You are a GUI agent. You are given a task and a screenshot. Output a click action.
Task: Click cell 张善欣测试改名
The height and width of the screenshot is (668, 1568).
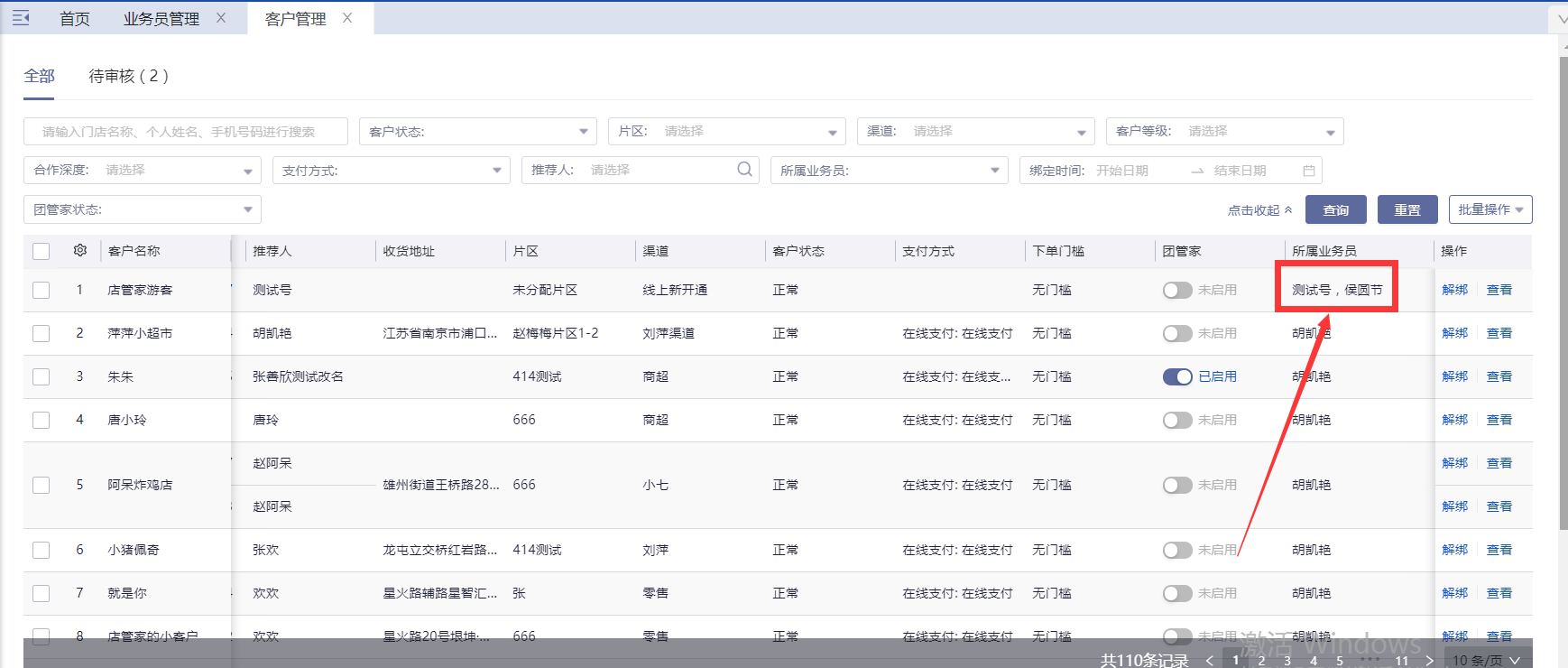(x=298, y=376)
